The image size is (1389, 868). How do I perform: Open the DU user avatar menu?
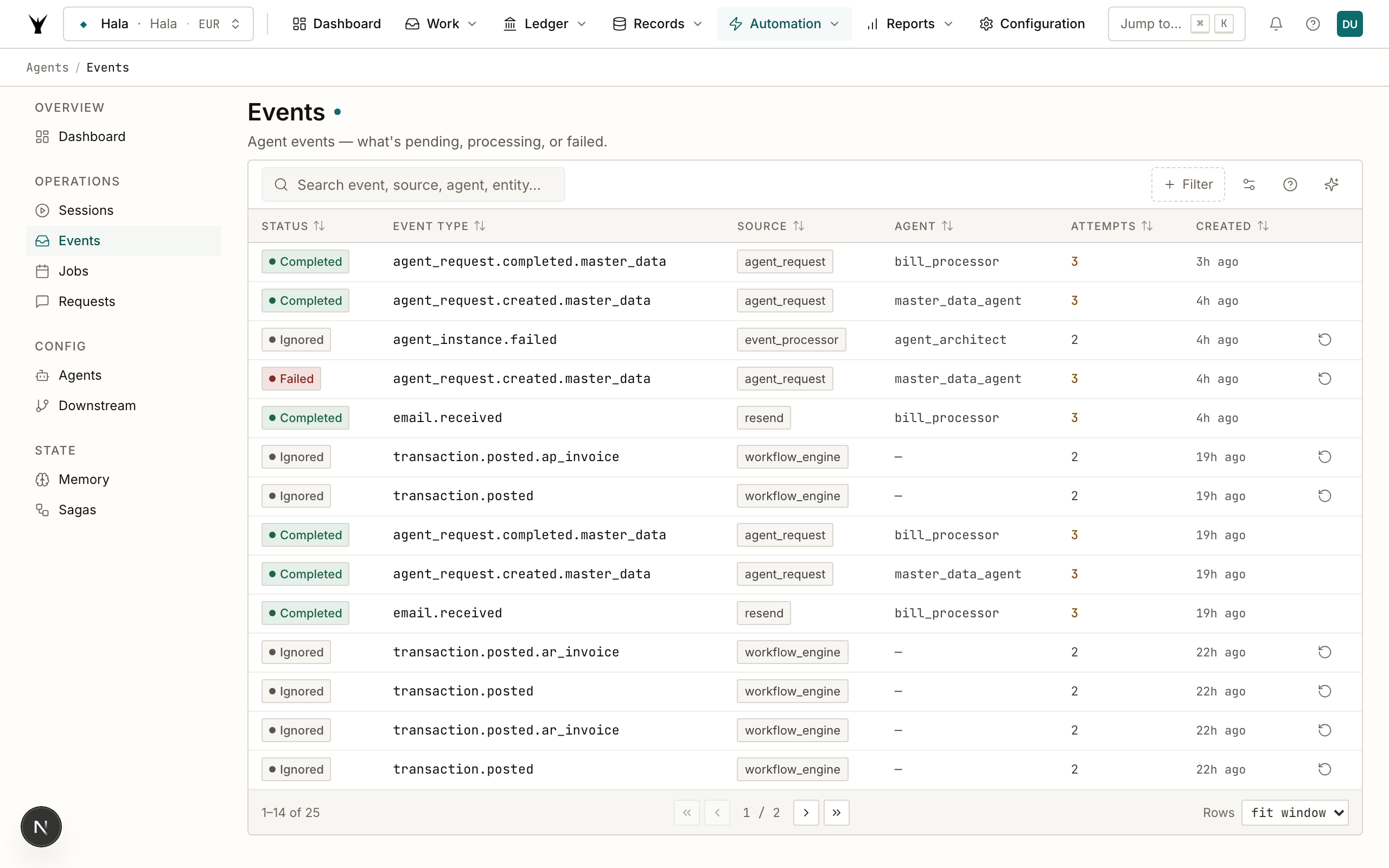point(1349,24)
